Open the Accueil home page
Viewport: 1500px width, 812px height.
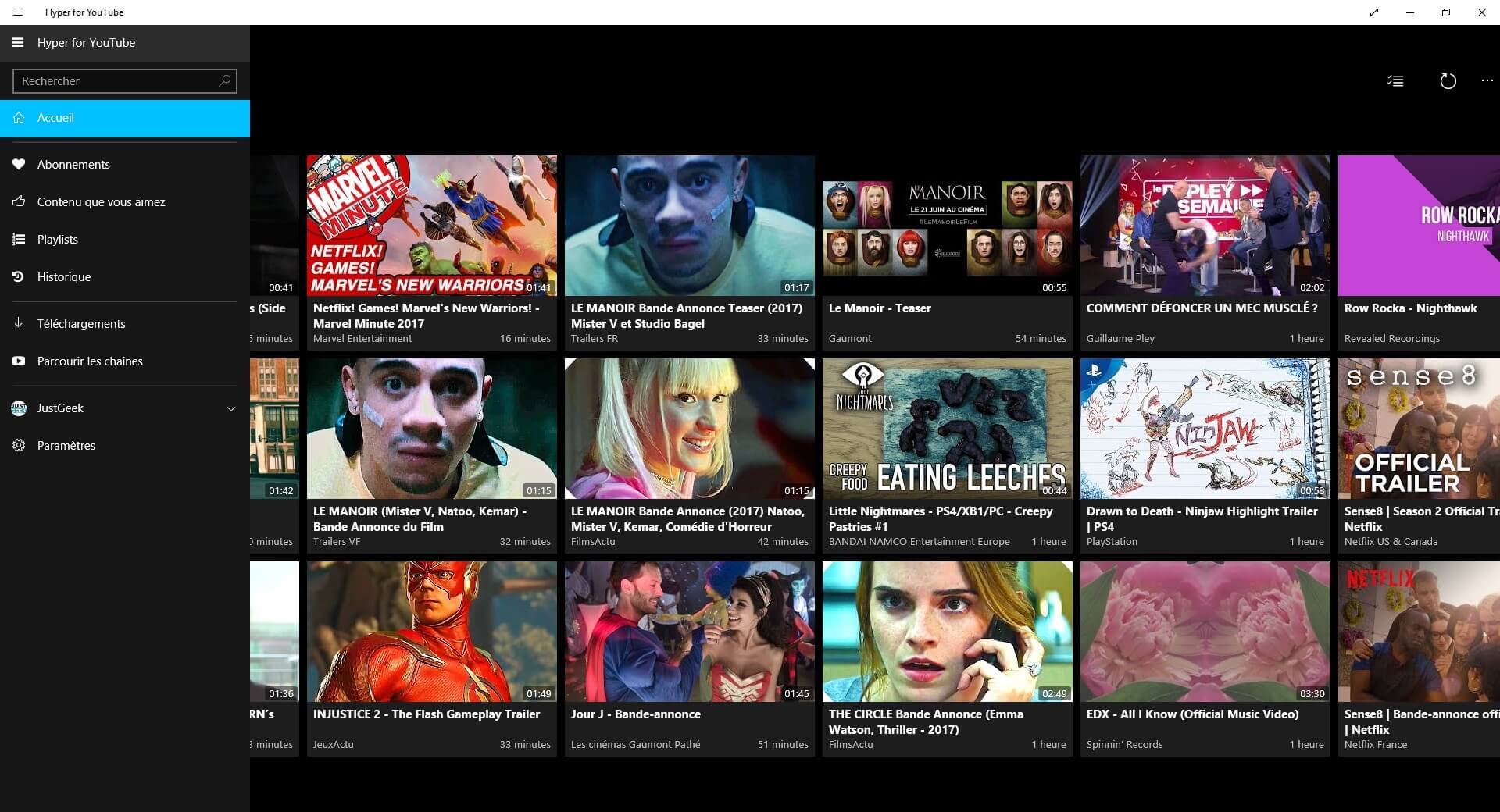point(125,118)
